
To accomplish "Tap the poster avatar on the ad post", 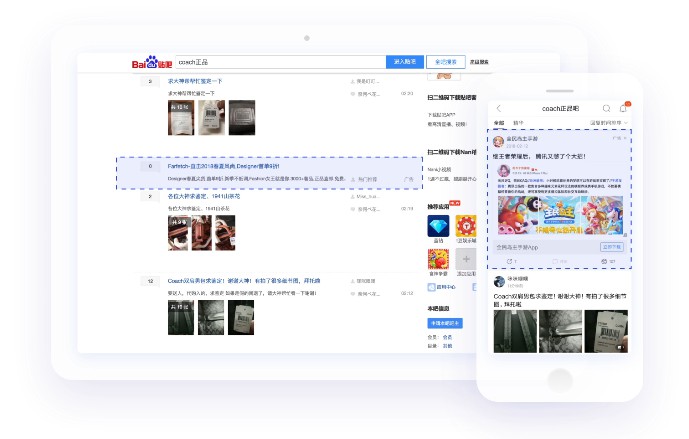I will (499, 142).
